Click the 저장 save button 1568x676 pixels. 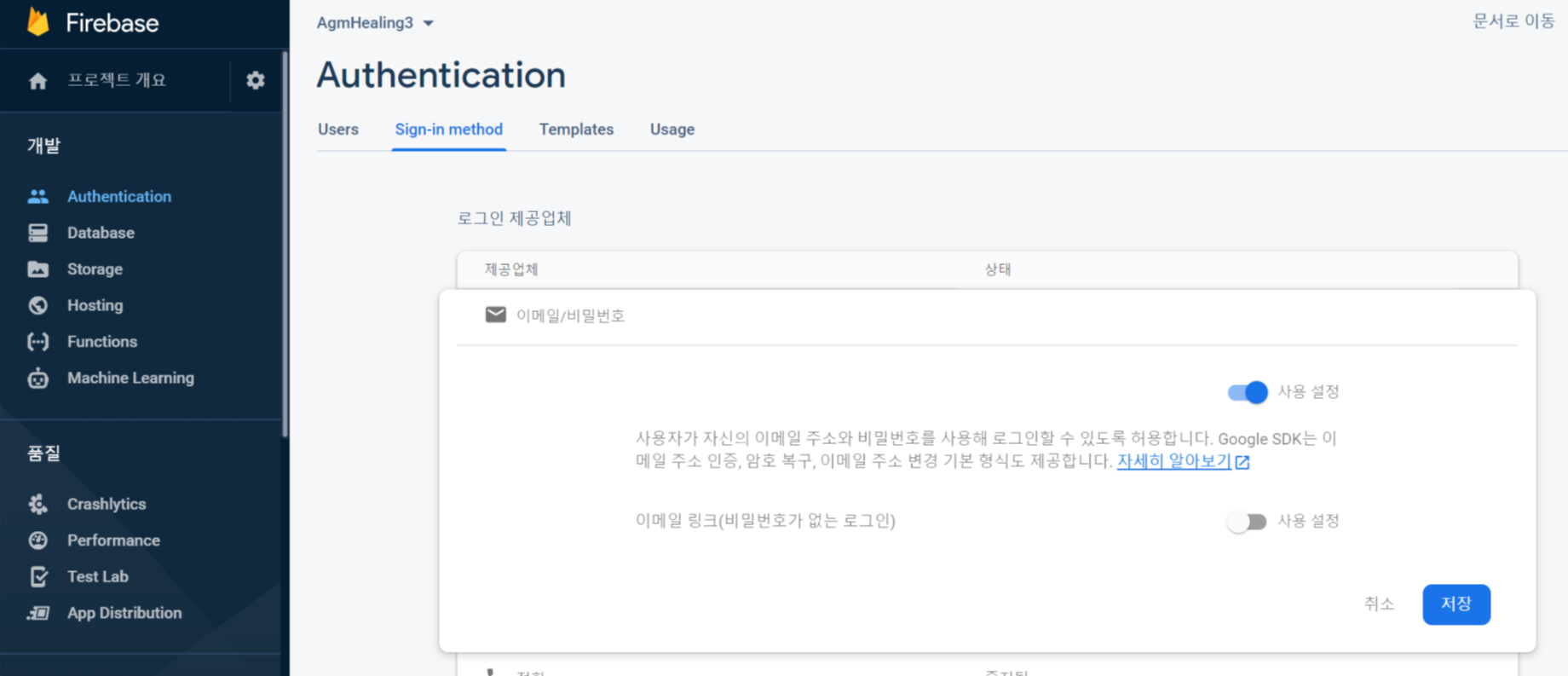pos(1456,604)
